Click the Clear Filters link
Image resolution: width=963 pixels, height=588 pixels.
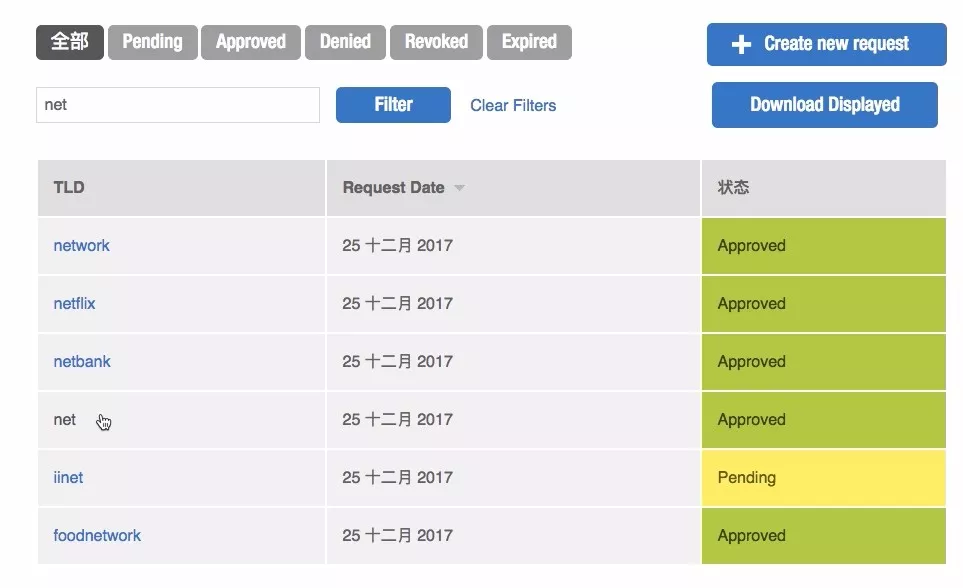[x=513, y=105]
